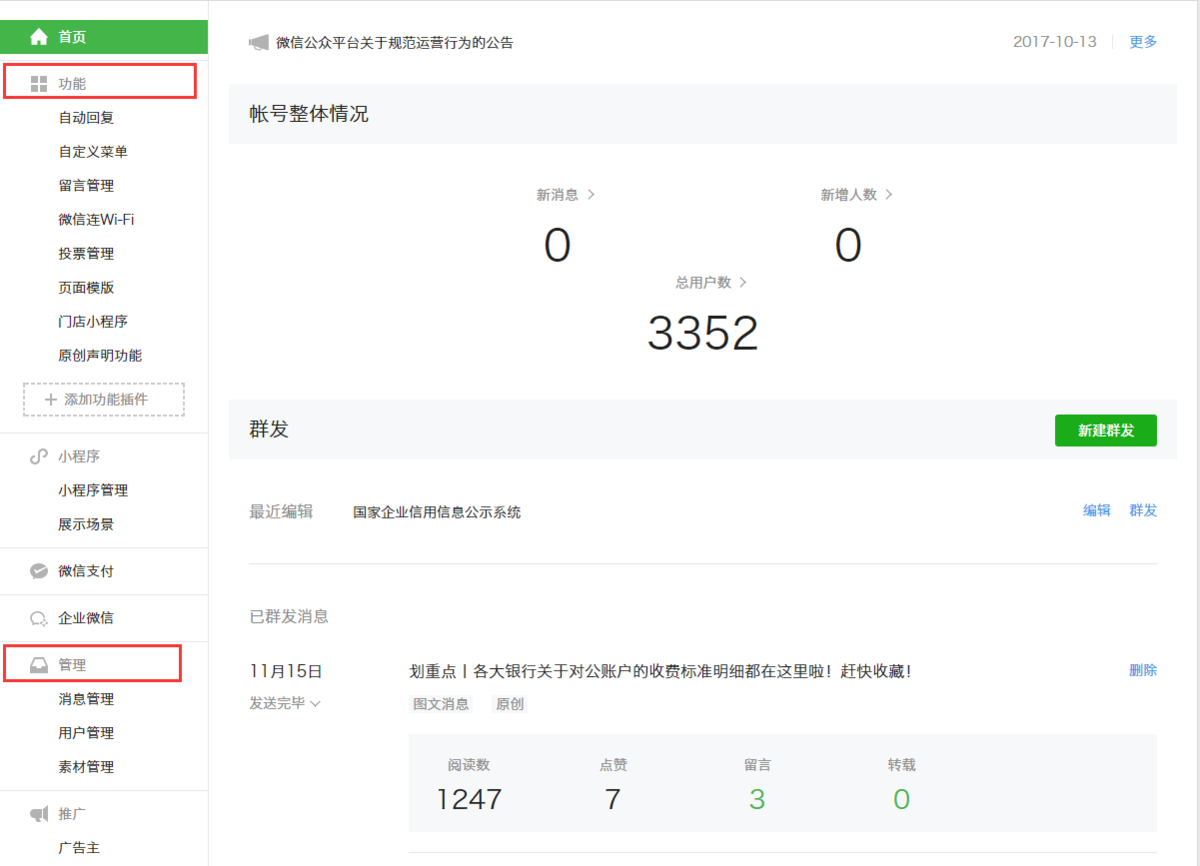The image size is (1200, 866).
Task: Click the 原创 tag
Action: point(510,703)
